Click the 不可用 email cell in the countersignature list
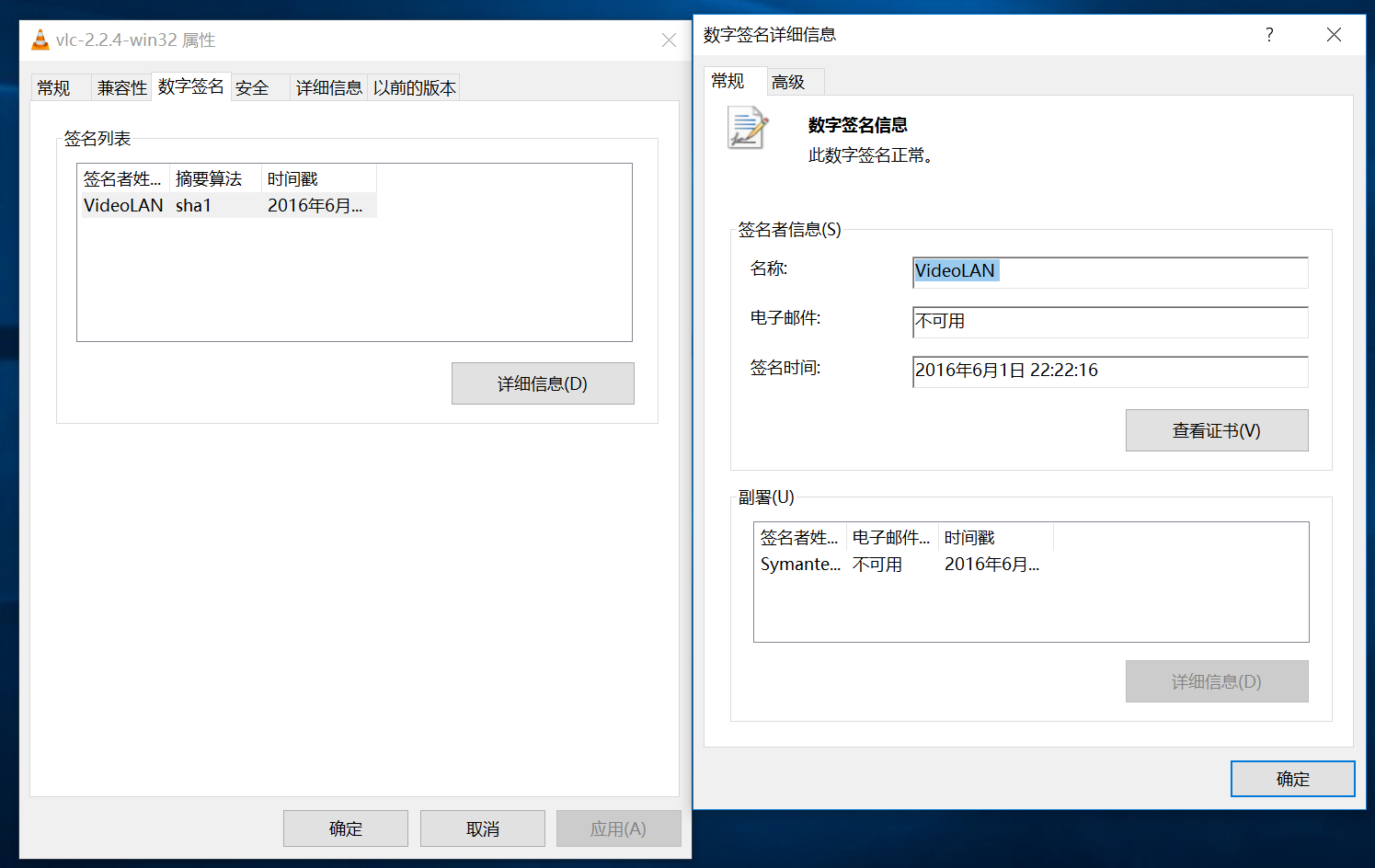 coord(877,564)
